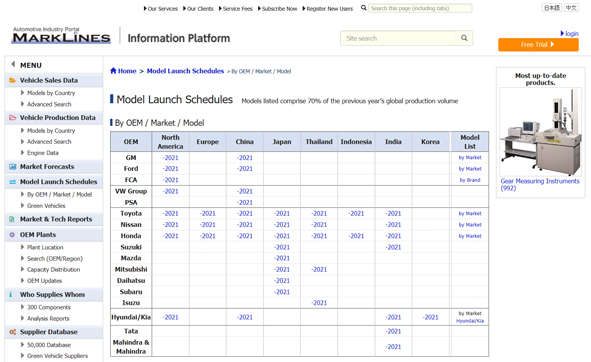Screen dimensions: 591x362
Task: Click the site search magnifier icon
Action: 464,38
